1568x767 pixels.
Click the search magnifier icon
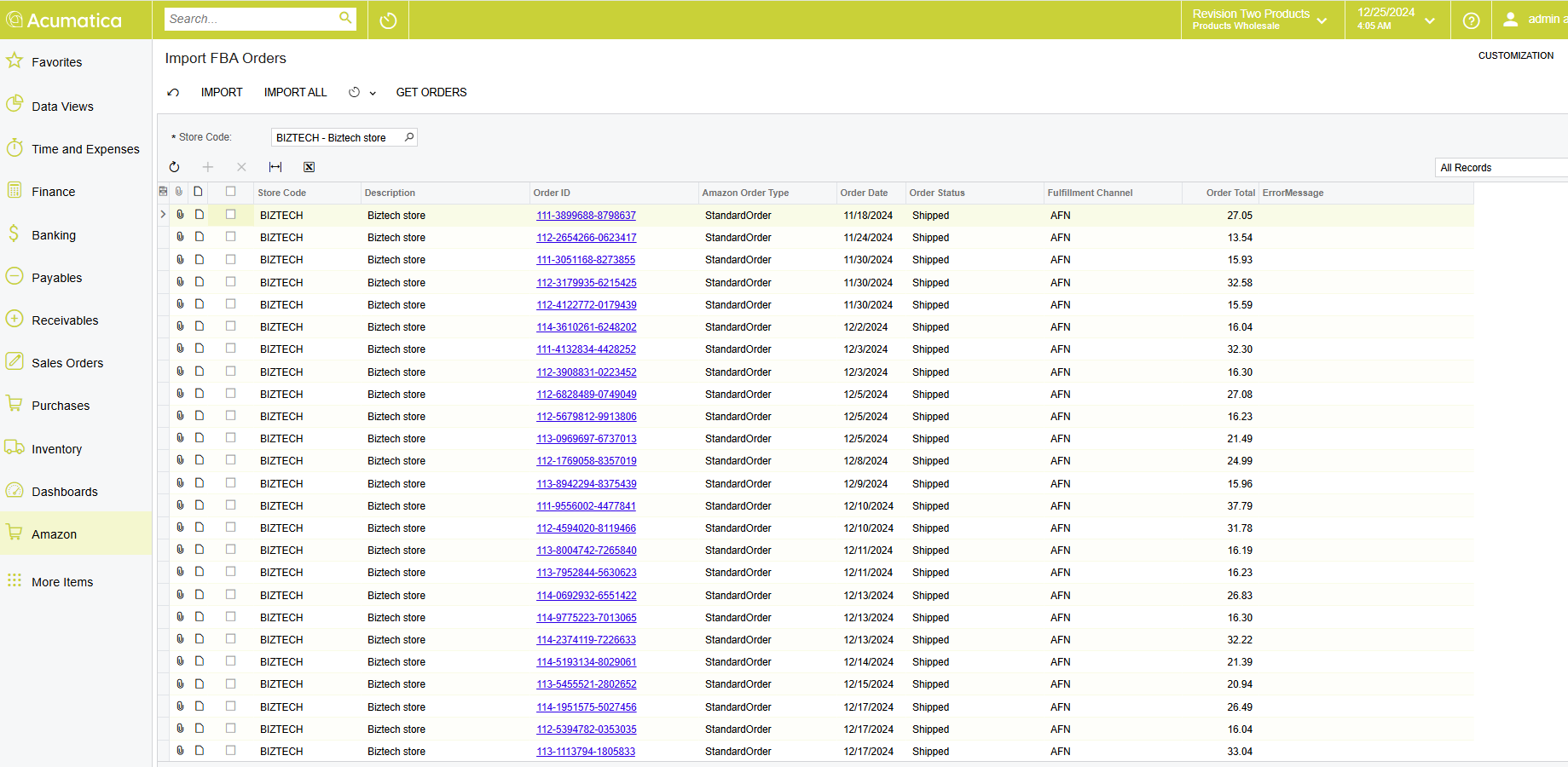(345, 18)
